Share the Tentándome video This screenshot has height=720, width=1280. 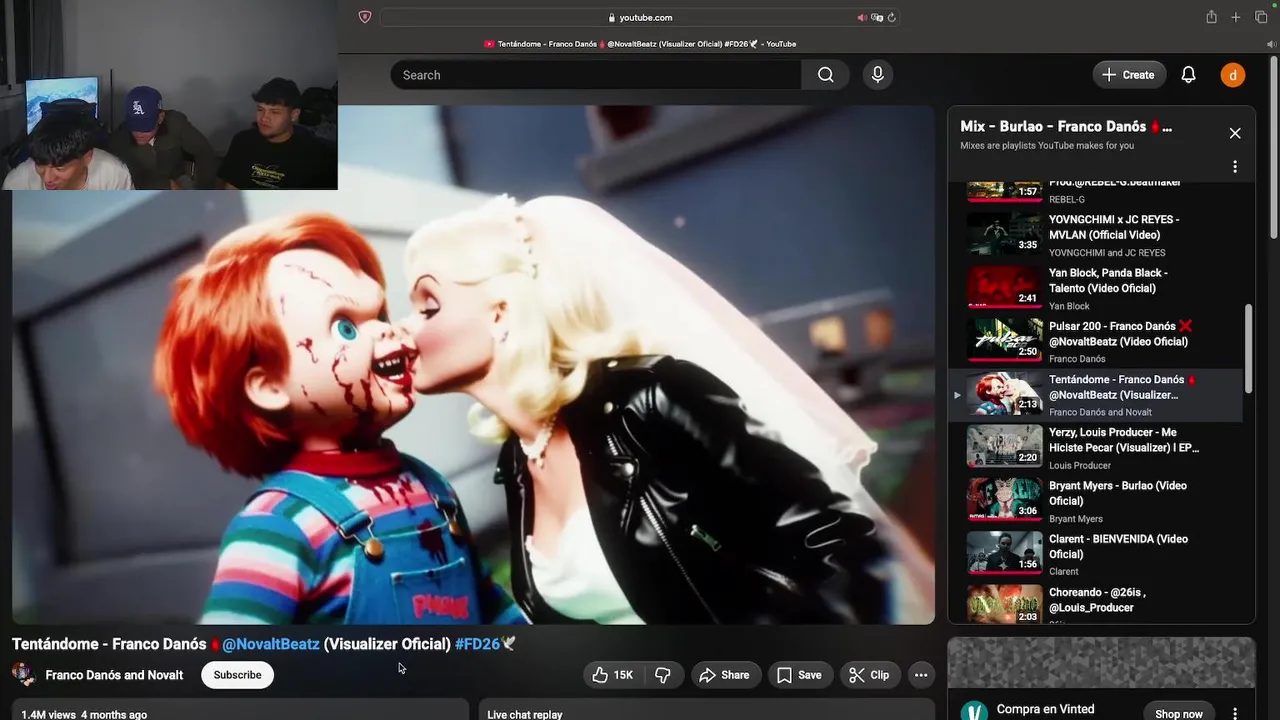[x=724, y=675]
